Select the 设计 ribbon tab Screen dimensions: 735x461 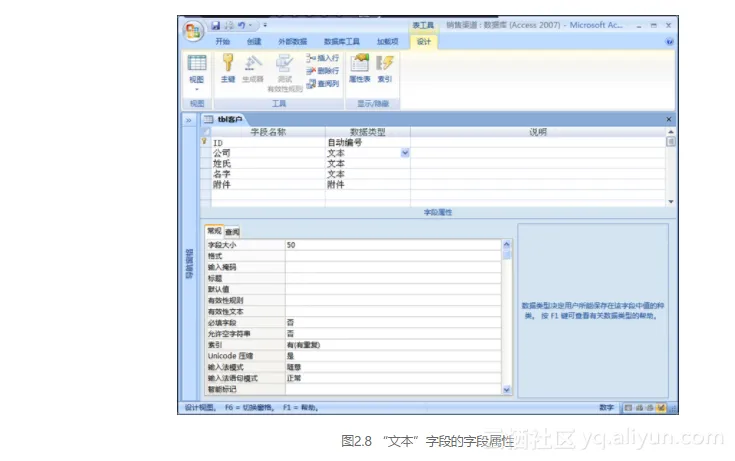coord(424,42)
